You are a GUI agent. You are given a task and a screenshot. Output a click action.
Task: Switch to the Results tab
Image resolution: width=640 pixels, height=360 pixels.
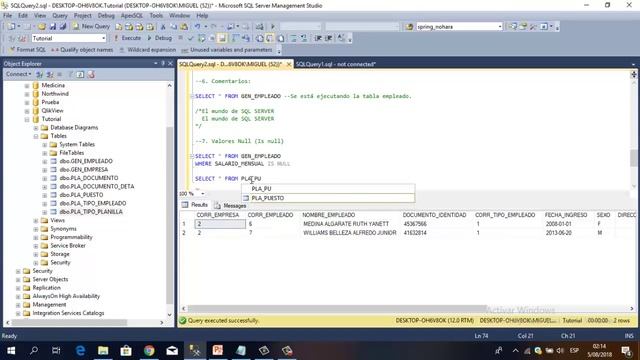195,205
